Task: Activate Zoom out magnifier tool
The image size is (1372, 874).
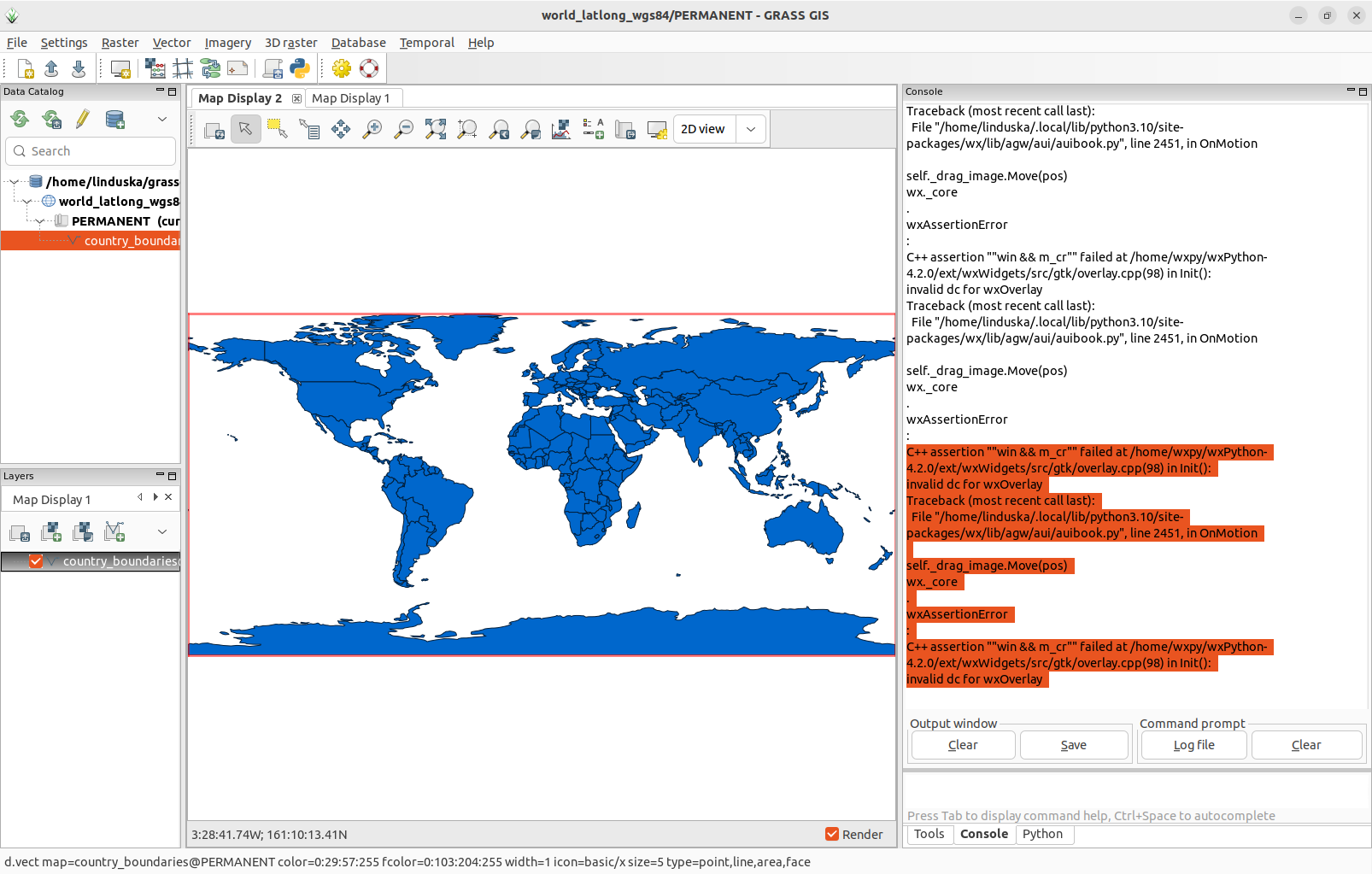Action: [404, 129]
